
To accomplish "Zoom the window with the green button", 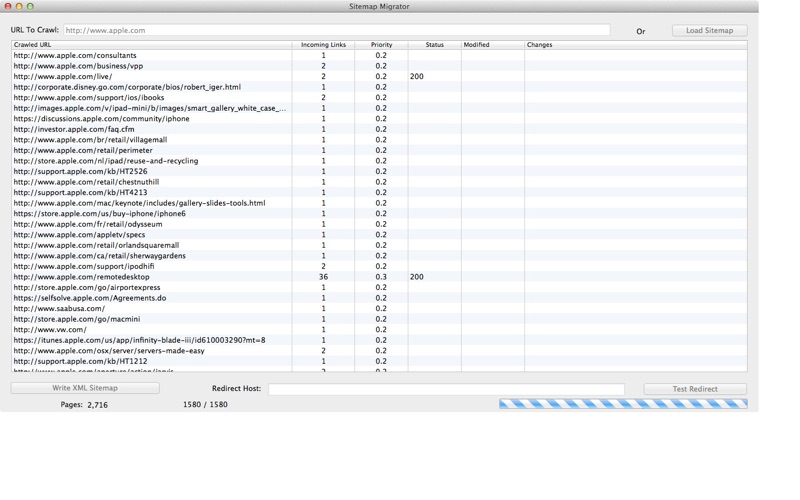I will [30, 6].
